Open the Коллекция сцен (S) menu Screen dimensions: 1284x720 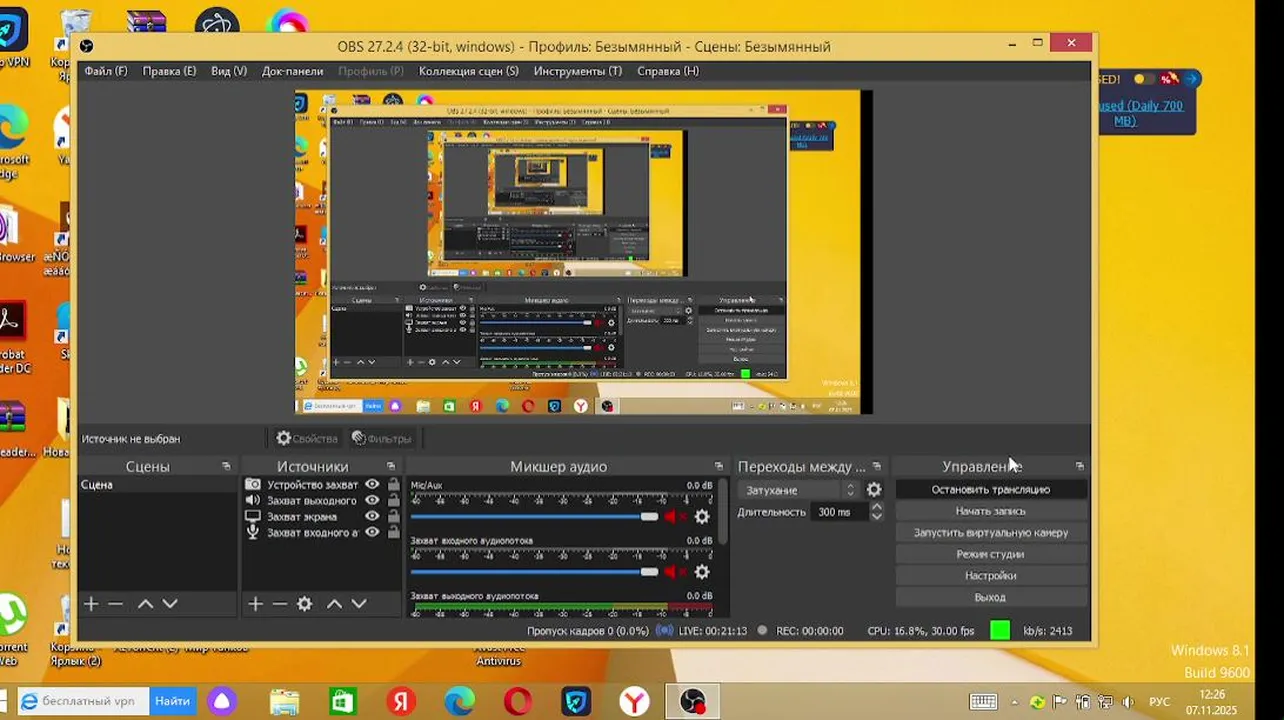pos(468,71)
